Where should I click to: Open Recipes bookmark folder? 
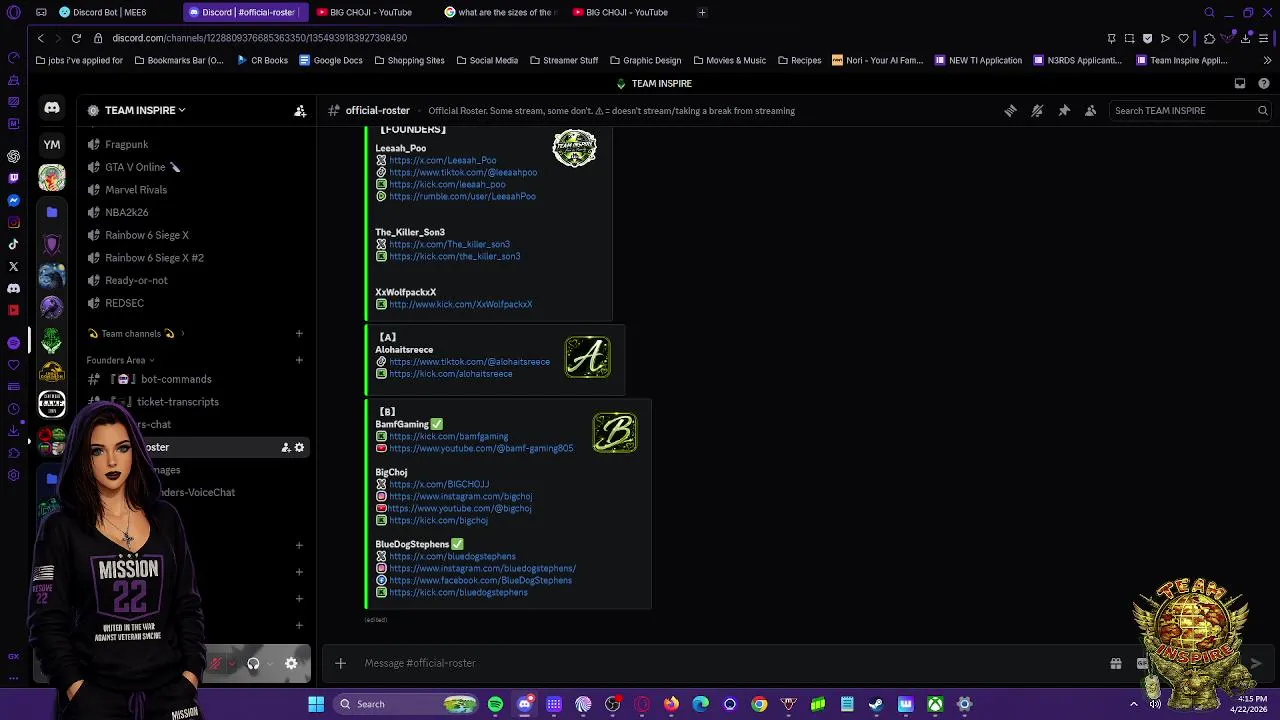799,61
